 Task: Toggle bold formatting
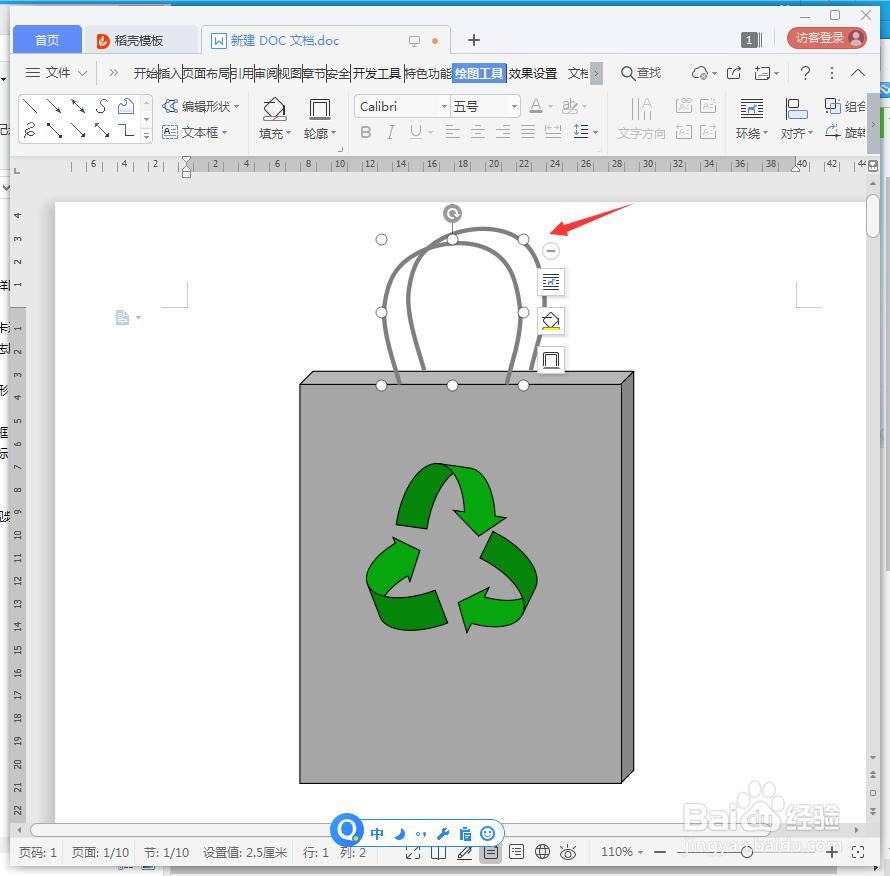click(x=366, y=132)
